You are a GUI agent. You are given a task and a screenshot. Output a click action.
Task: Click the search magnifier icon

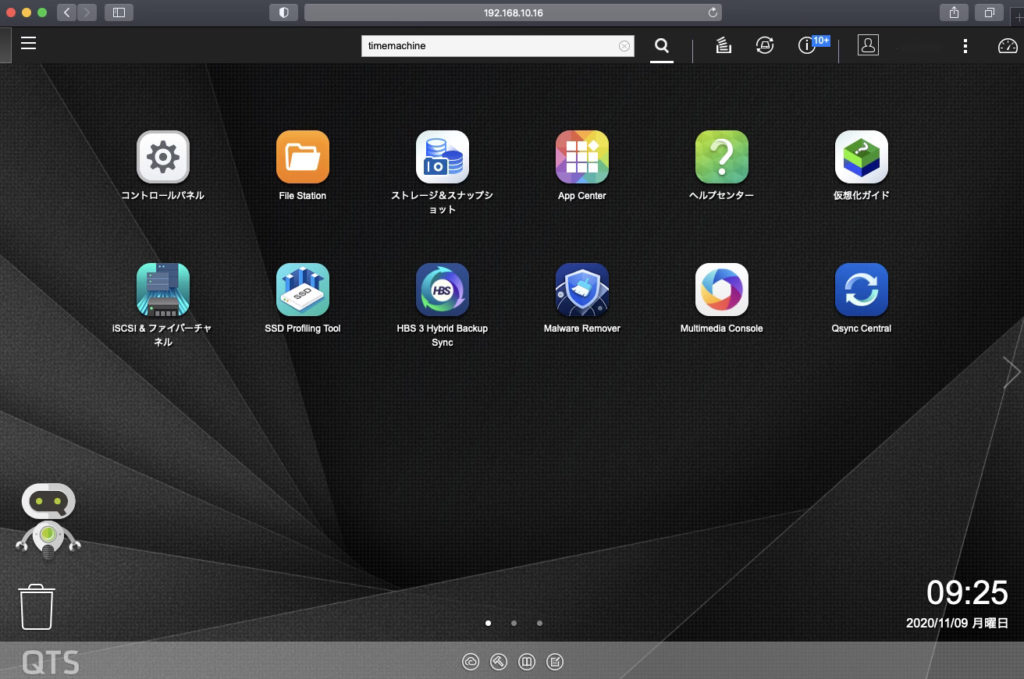tap(662, 46)
